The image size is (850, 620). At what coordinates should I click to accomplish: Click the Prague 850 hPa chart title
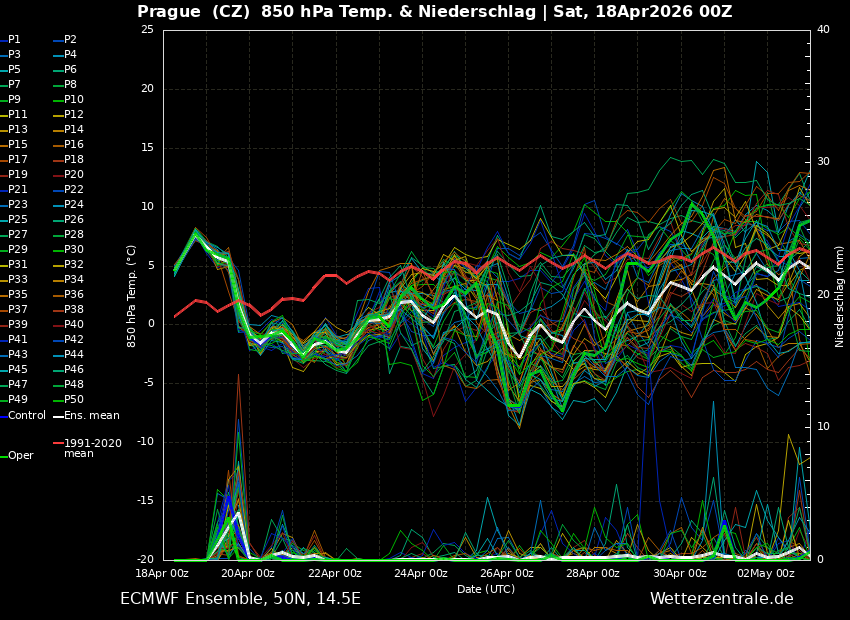click(434, 12)
